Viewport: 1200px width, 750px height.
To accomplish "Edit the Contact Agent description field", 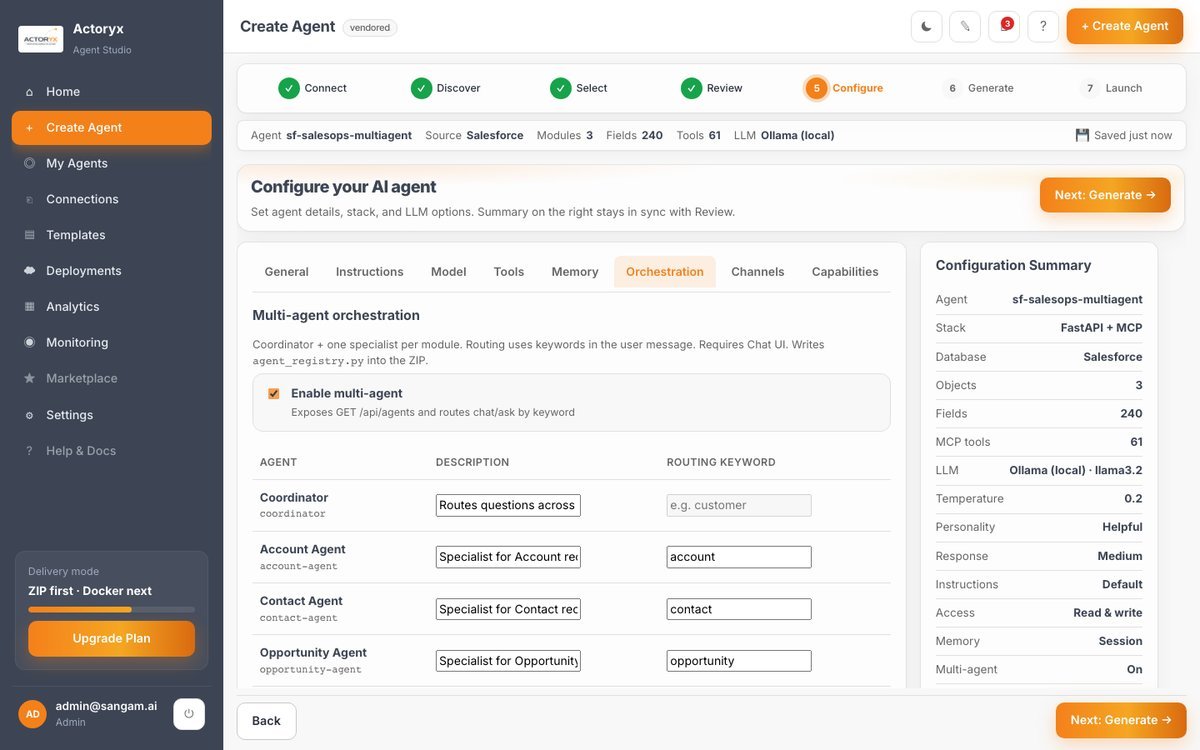I will 508,609.
